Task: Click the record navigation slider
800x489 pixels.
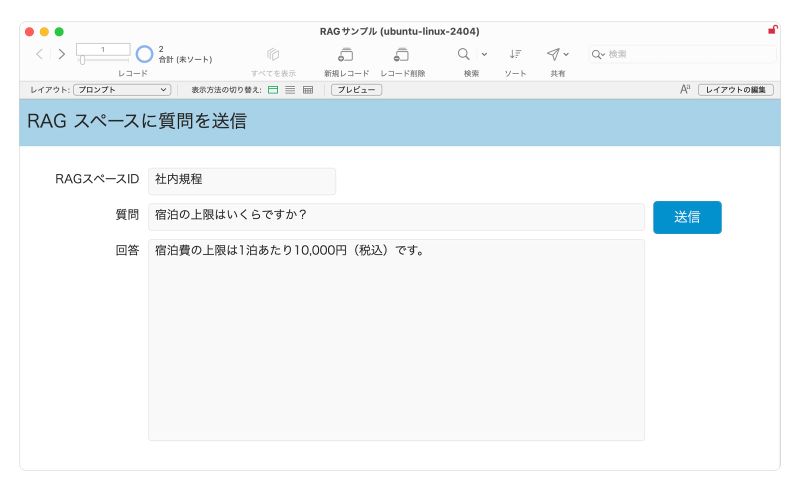Action: pos(103,60)
